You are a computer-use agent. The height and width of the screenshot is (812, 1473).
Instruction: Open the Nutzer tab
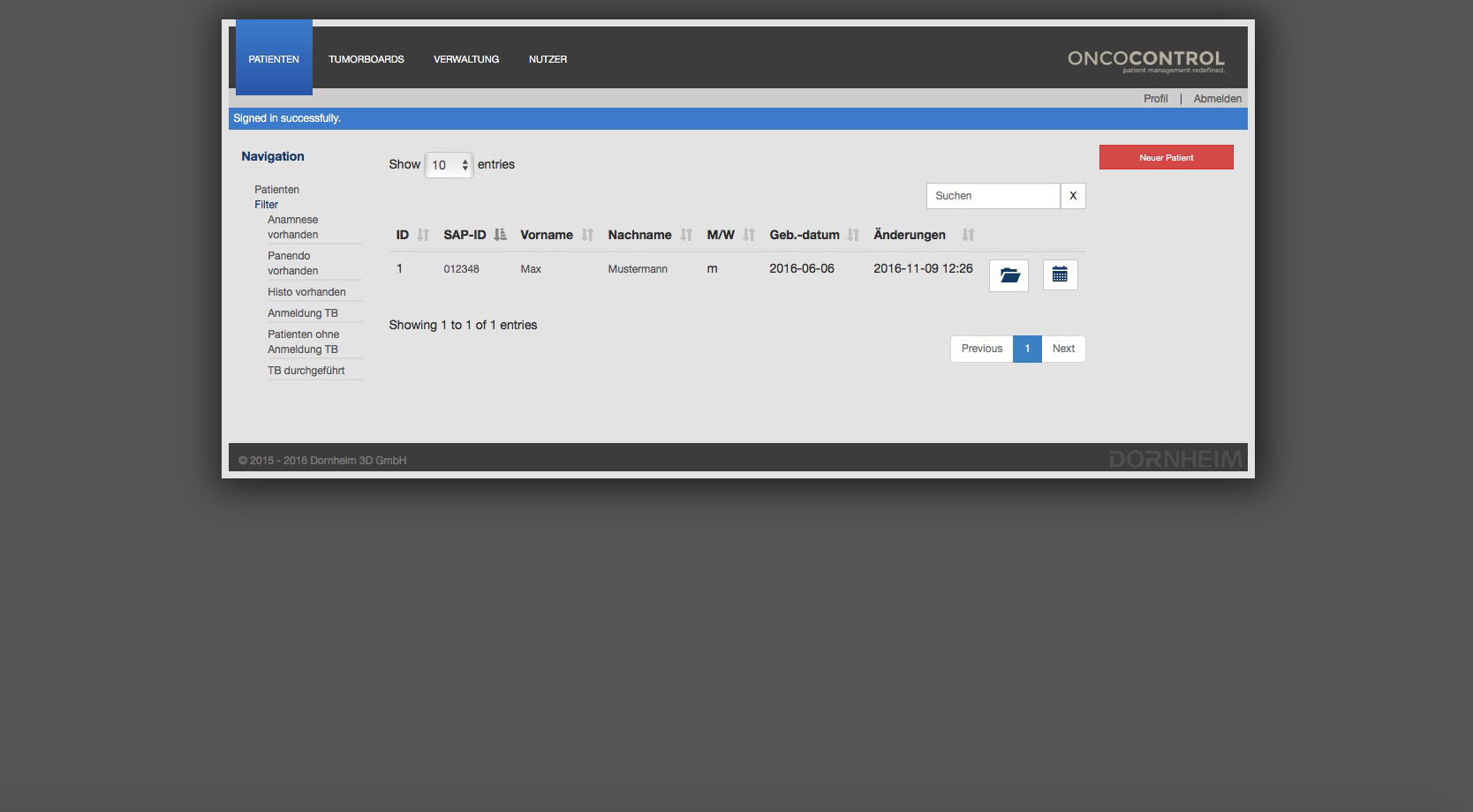tap(548, 59)
